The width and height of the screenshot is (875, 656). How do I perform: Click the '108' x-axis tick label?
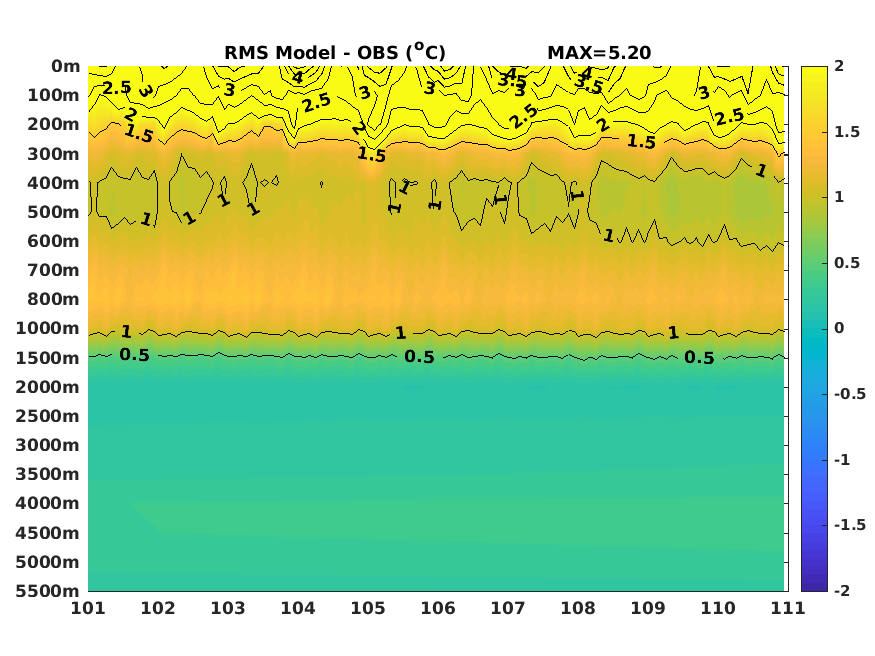[578, 608]
